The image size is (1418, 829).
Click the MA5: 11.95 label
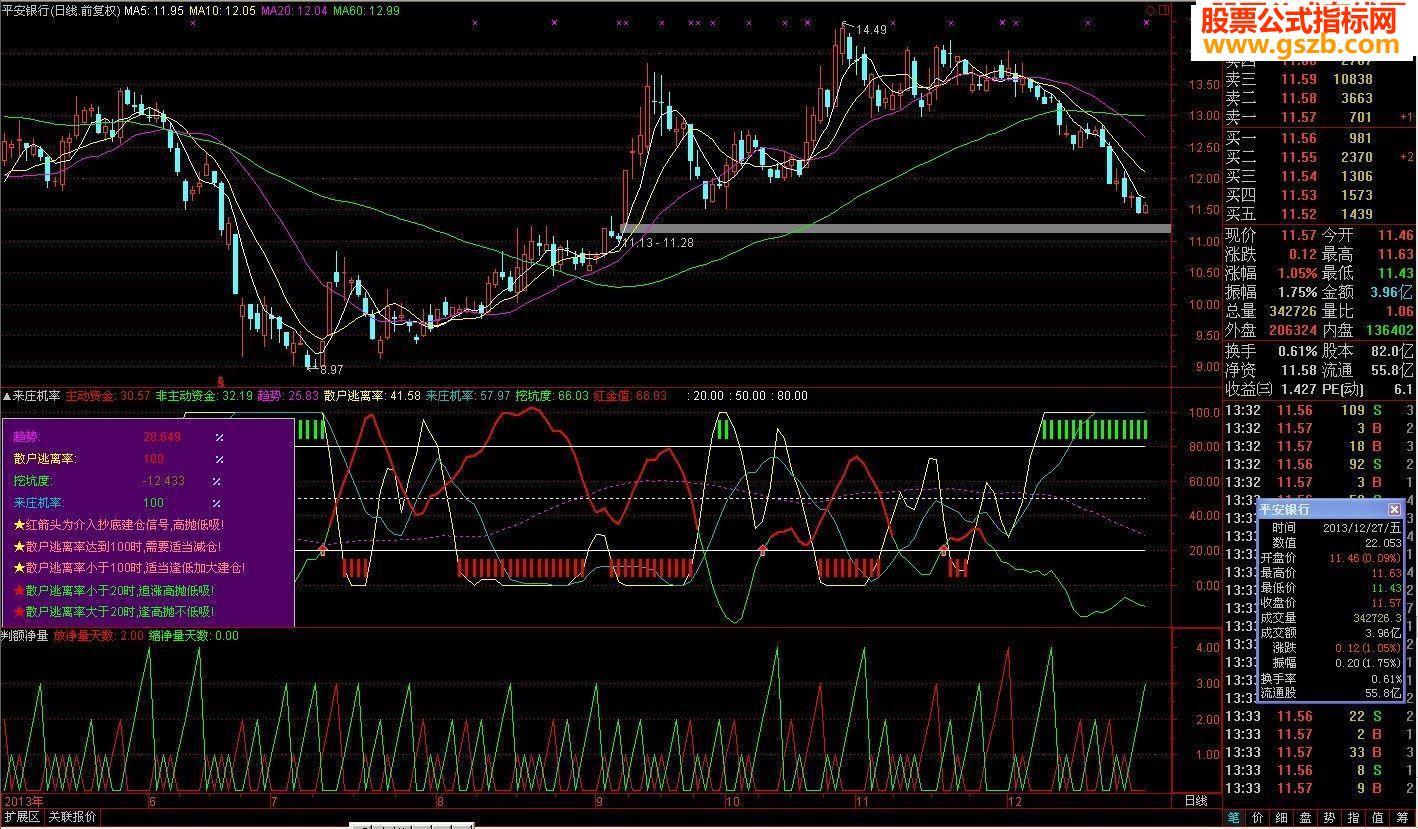(154, 10)
